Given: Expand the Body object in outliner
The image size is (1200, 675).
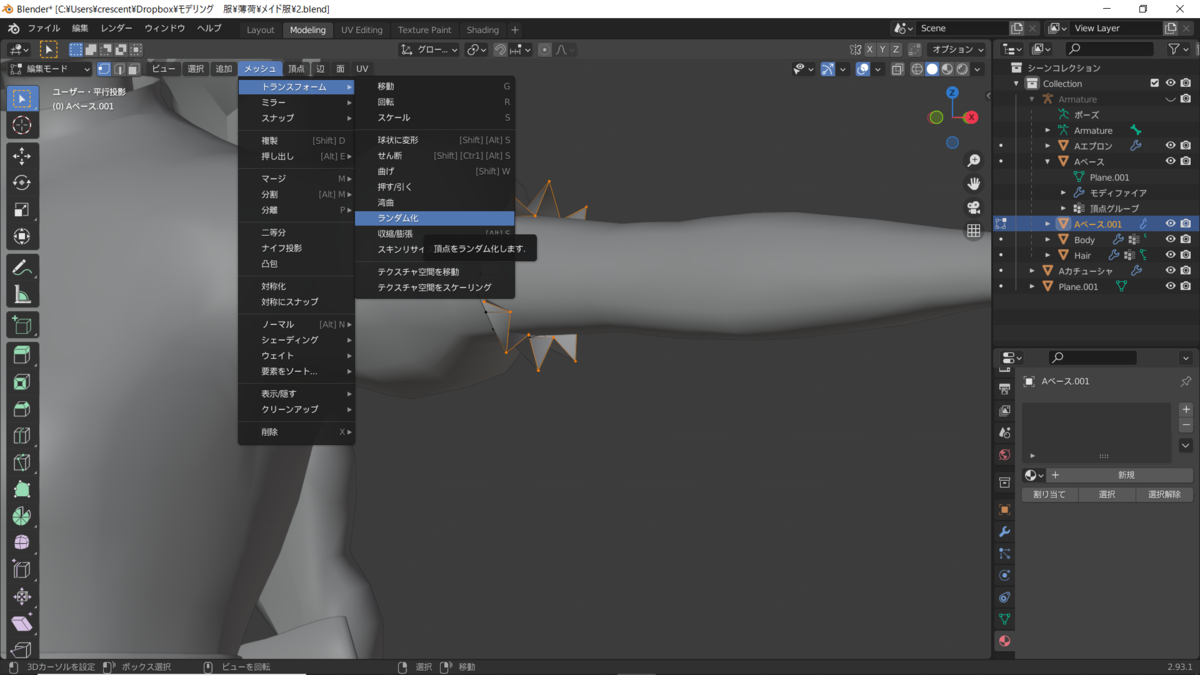Looking at the screenshot, I should 1048,240.
